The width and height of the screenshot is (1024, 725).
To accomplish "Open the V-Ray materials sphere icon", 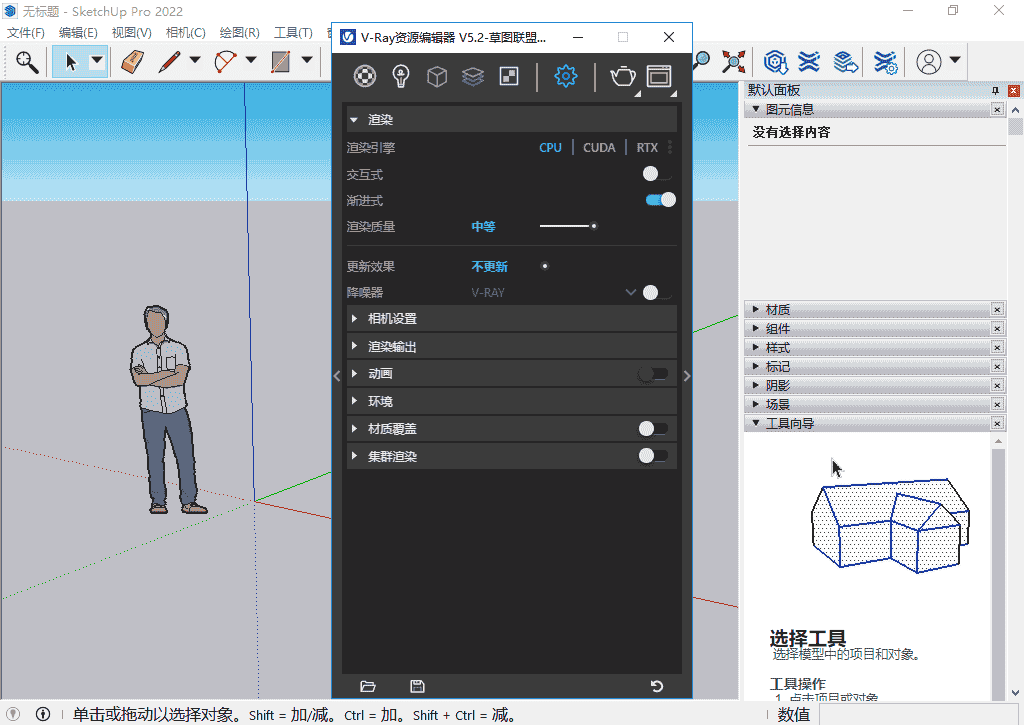I will click(366, 76).
